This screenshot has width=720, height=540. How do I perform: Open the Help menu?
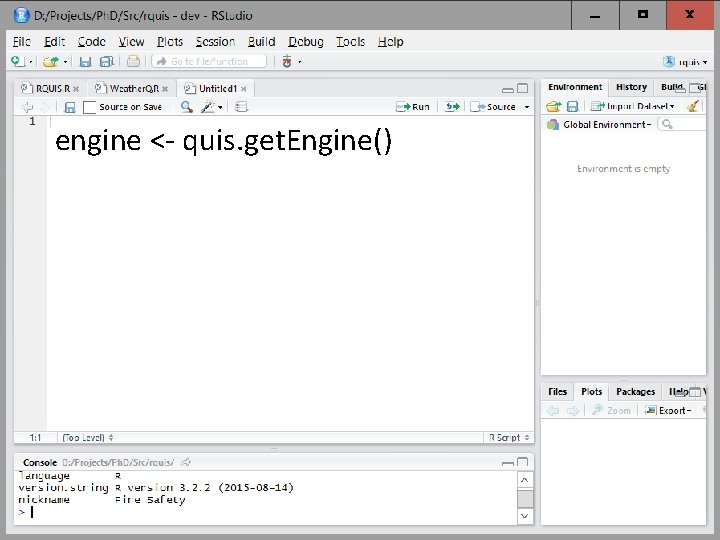click(x=391, y=42)
